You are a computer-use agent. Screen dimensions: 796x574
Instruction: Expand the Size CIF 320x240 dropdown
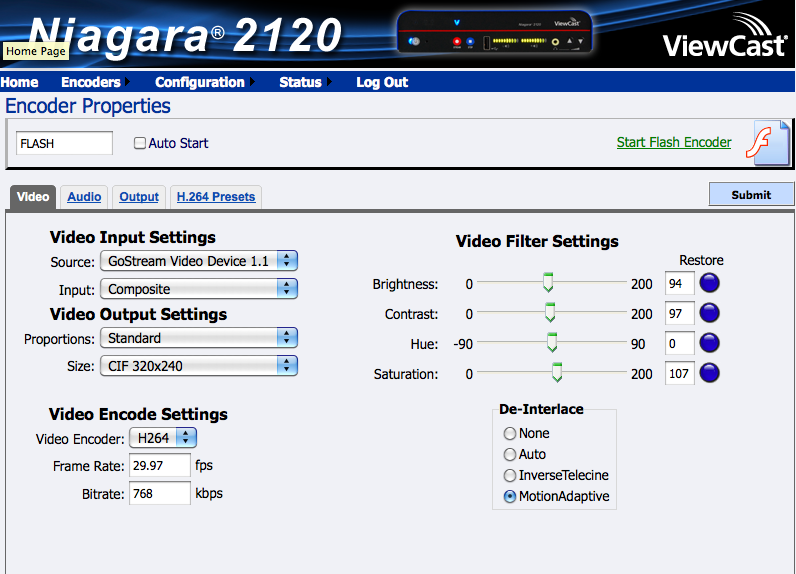coord(199,366)
